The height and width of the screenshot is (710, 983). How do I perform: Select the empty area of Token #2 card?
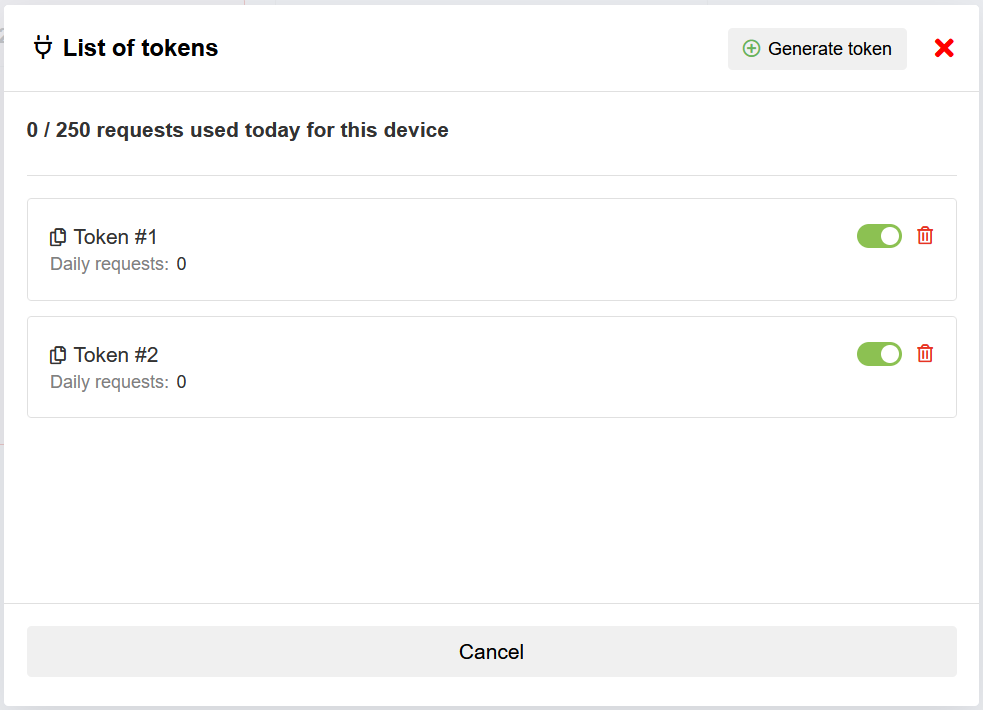(500, 368)
